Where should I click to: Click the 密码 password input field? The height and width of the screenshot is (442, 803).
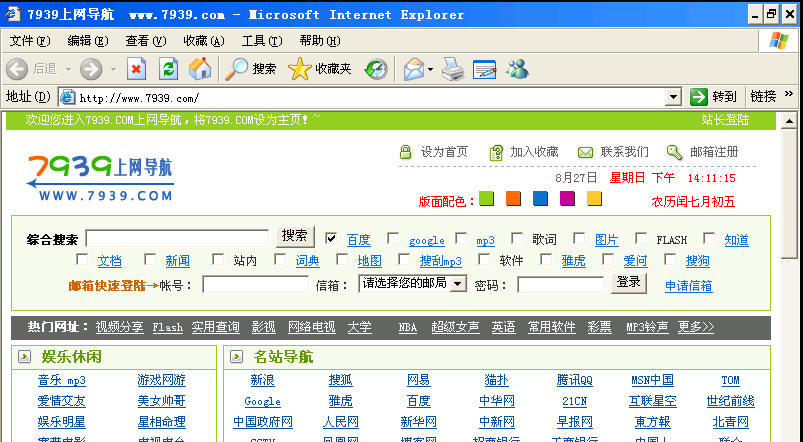[x=560, y=284]
